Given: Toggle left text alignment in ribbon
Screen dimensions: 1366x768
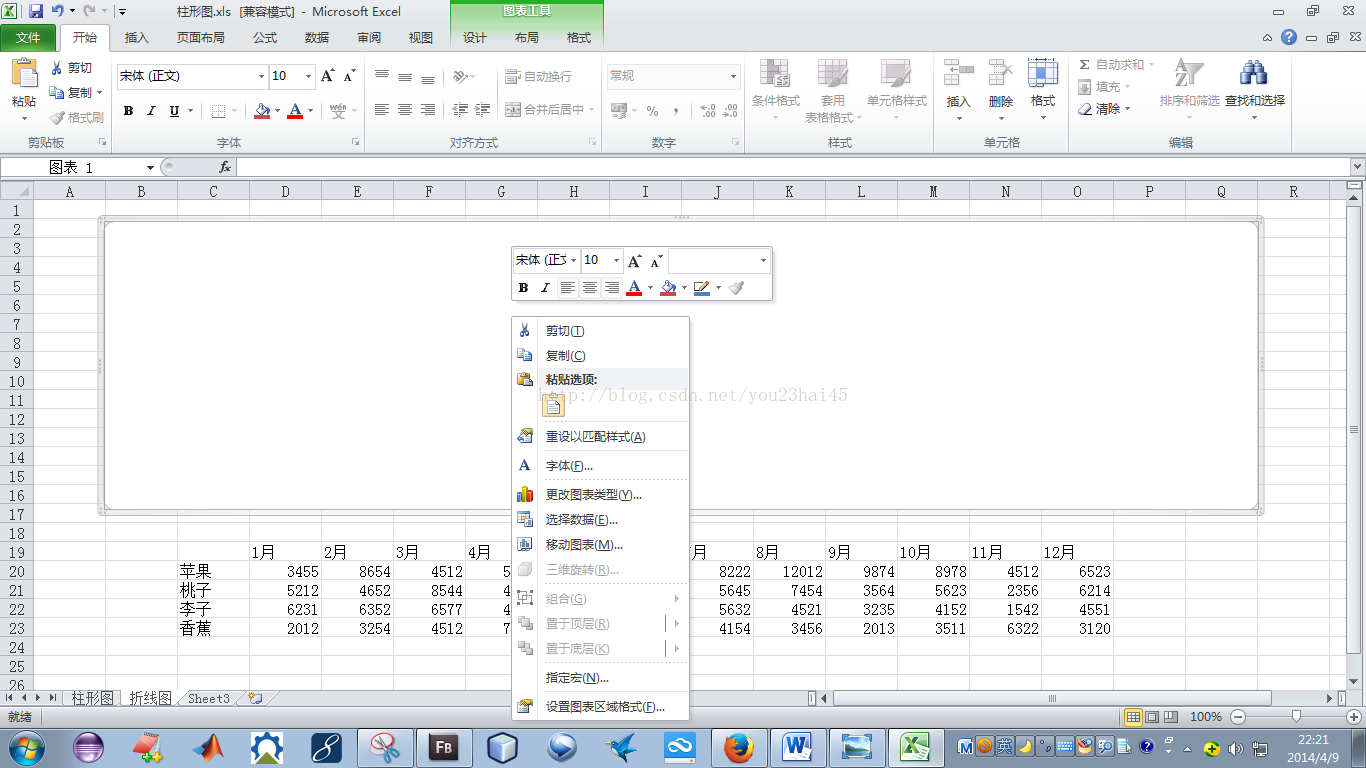Looking at the screenshot, I should 381,110.
